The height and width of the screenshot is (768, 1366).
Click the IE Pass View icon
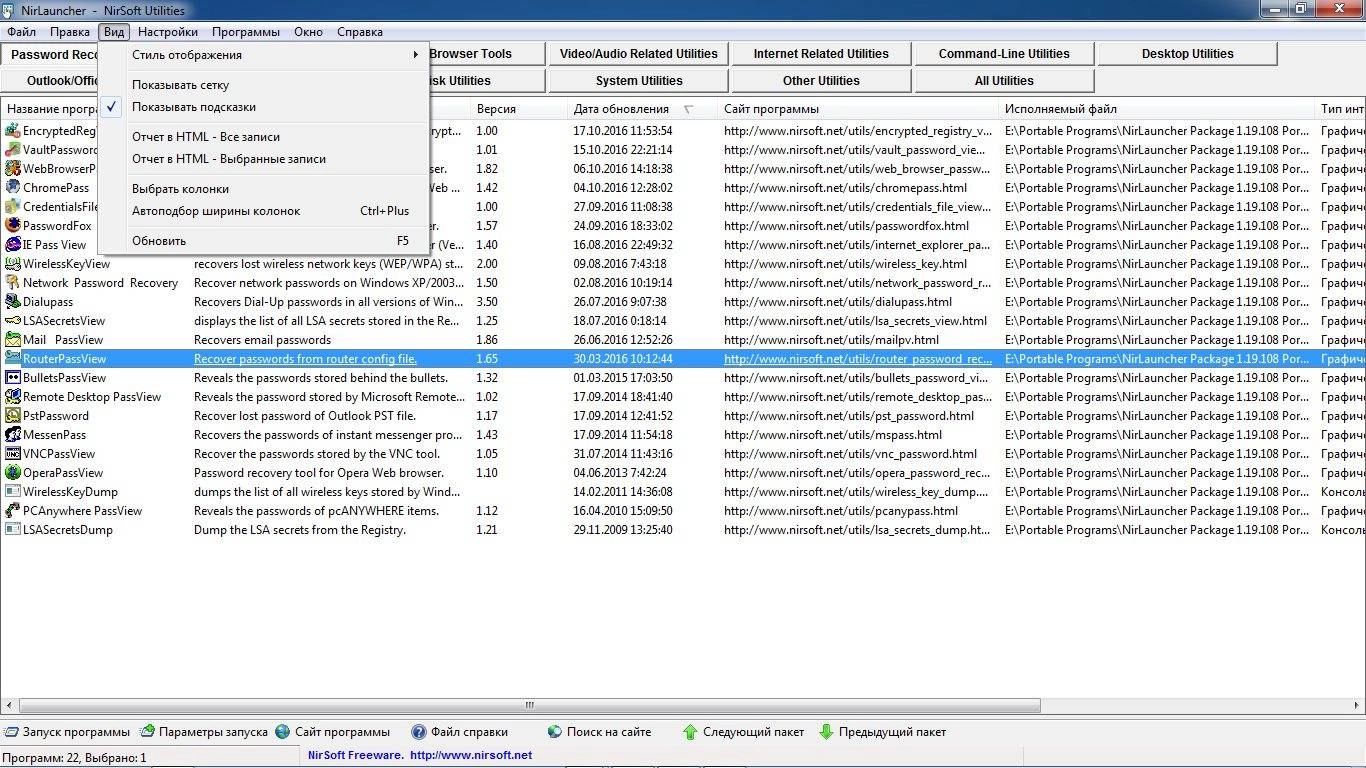[x=13, y=244]
